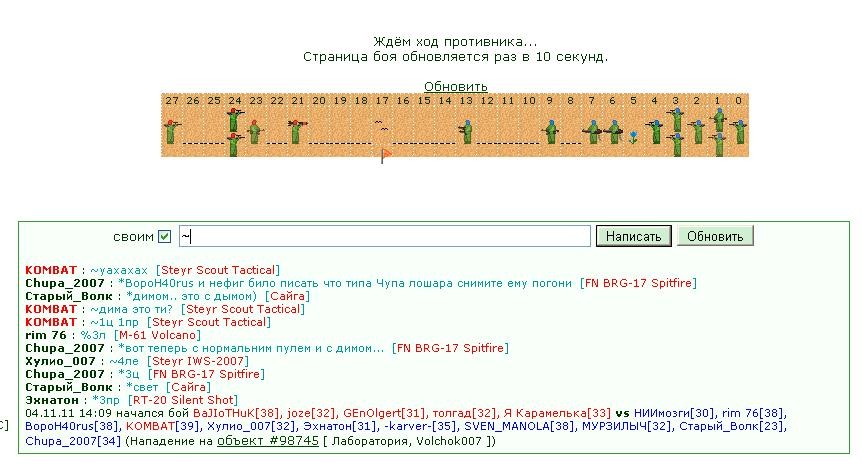The height and width of the screenshot is (473, 862).
Task: Click KOMBAT name in the 'yaxaxax' chat row
Action: tap(51, 270)
